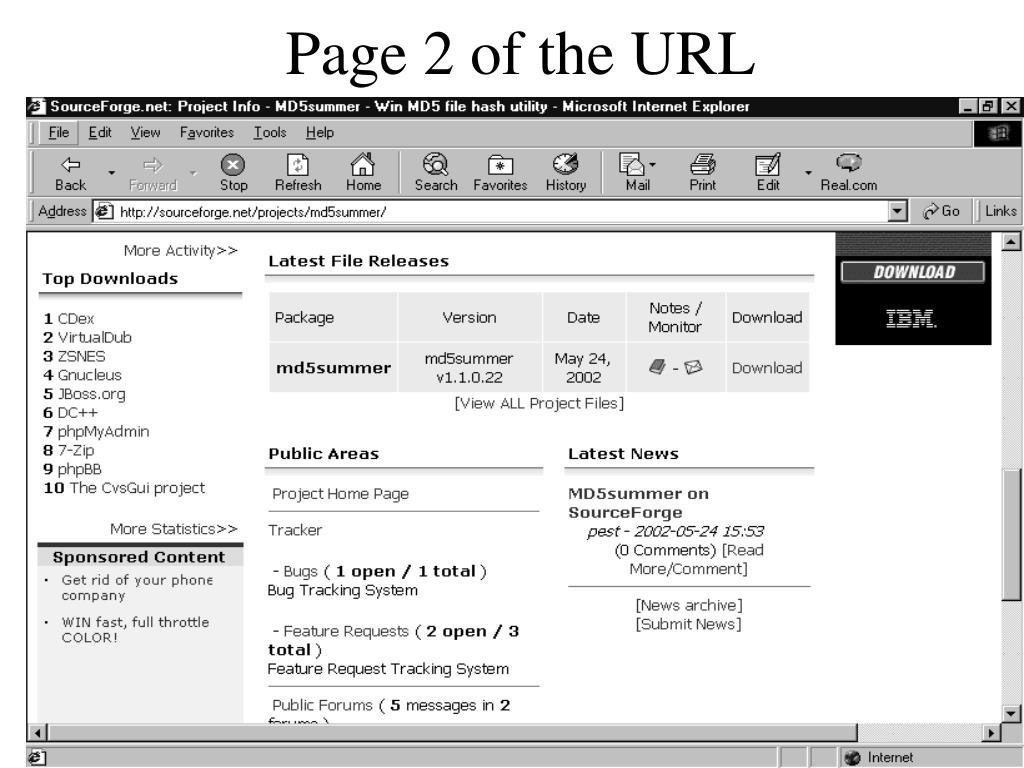Open 7-Zip in Top Downloads
Screen dimensions: 1024x768
[x=76, y=451]
